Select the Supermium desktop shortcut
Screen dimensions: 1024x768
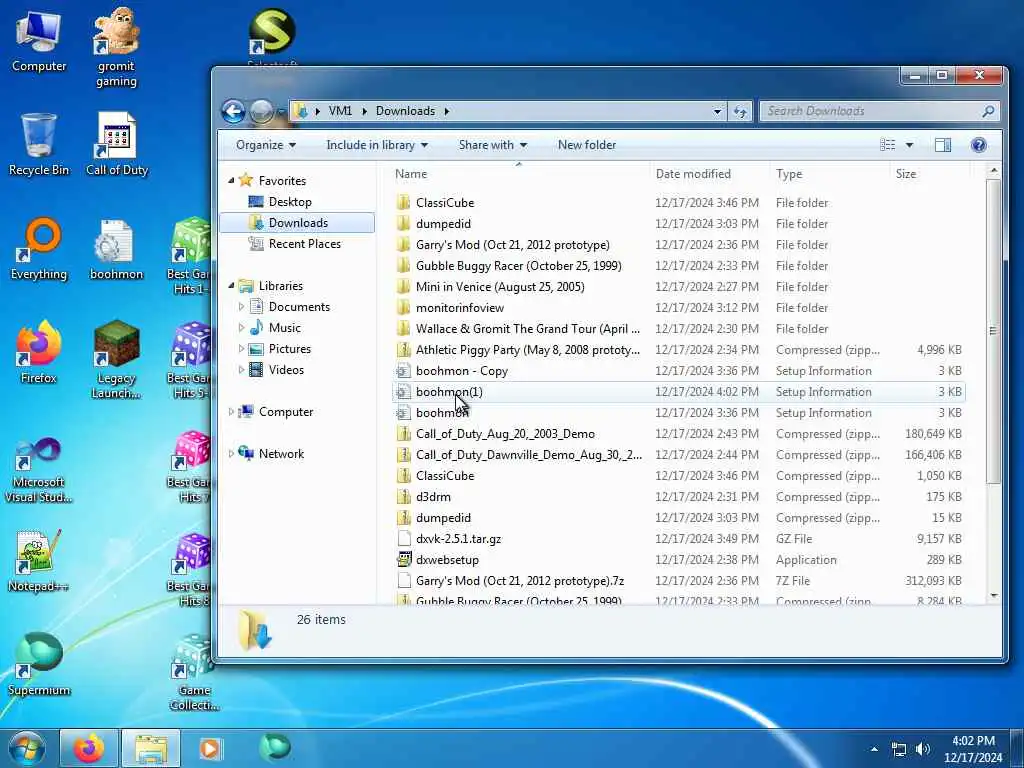point(39,664)
